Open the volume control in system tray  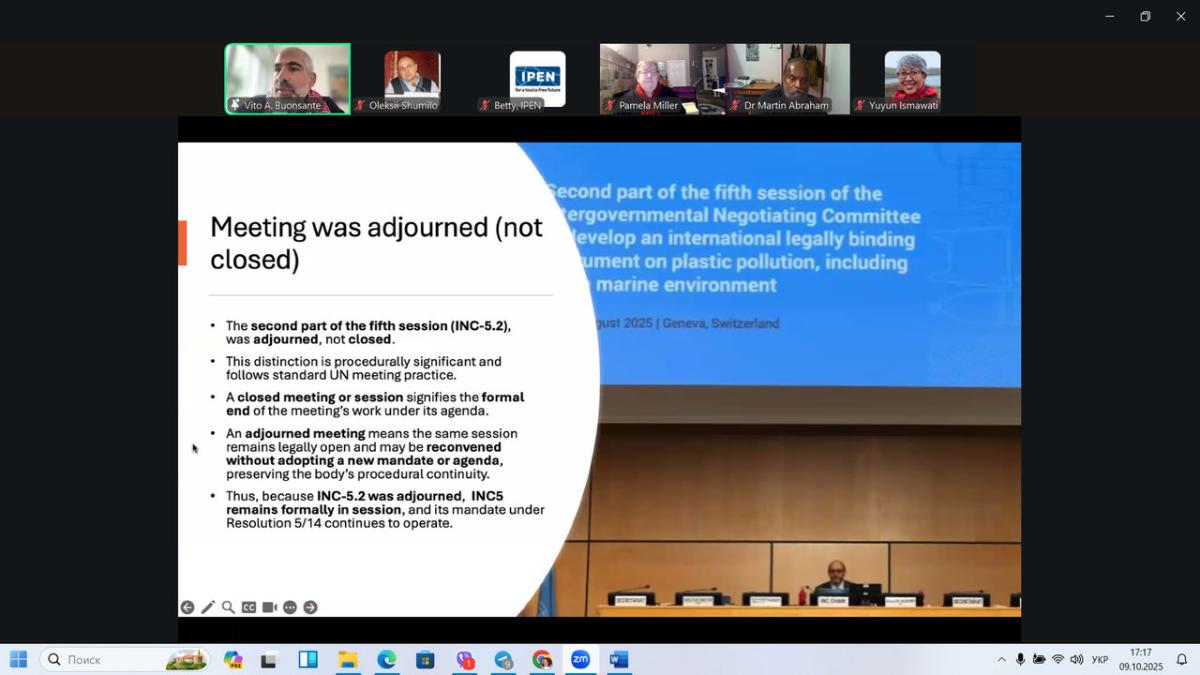[x=1076, y=660]
